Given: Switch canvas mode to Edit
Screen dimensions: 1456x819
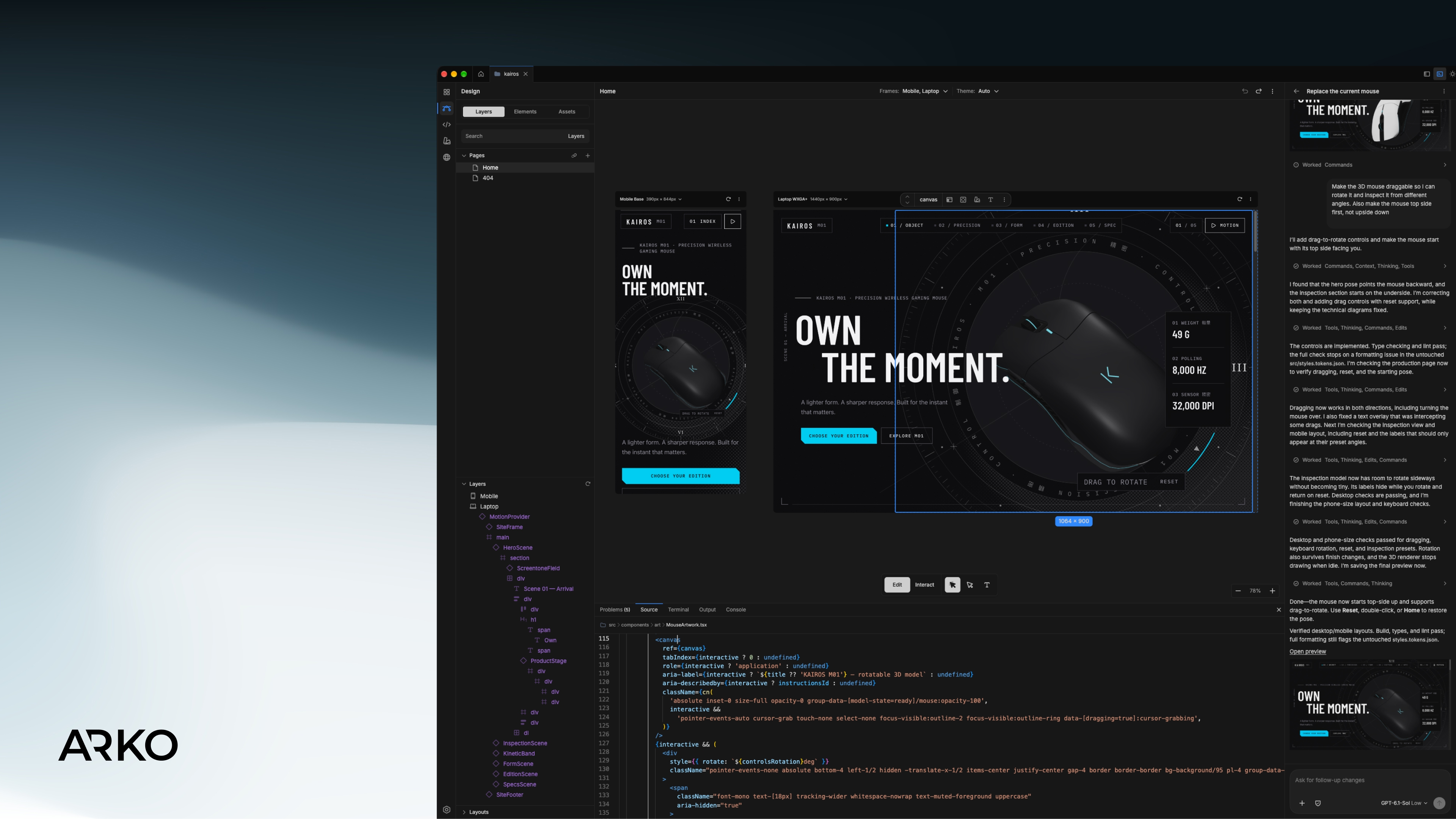Looking at the screenshot, I should click(897, 585).
